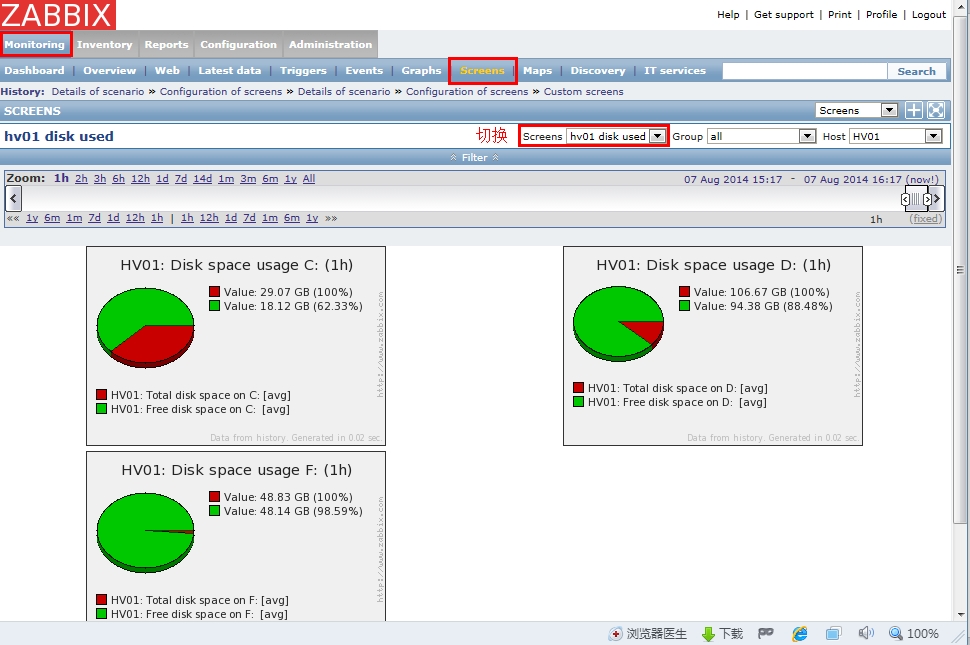
Task: Click the timeline right scroll arrow
Action: (938, 199)
